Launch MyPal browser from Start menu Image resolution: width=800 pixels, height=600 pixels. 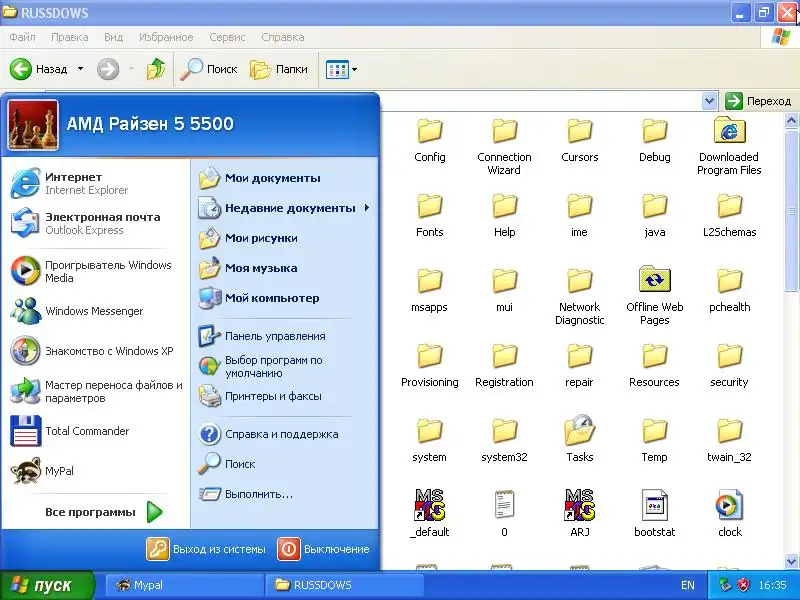point(95,471)
